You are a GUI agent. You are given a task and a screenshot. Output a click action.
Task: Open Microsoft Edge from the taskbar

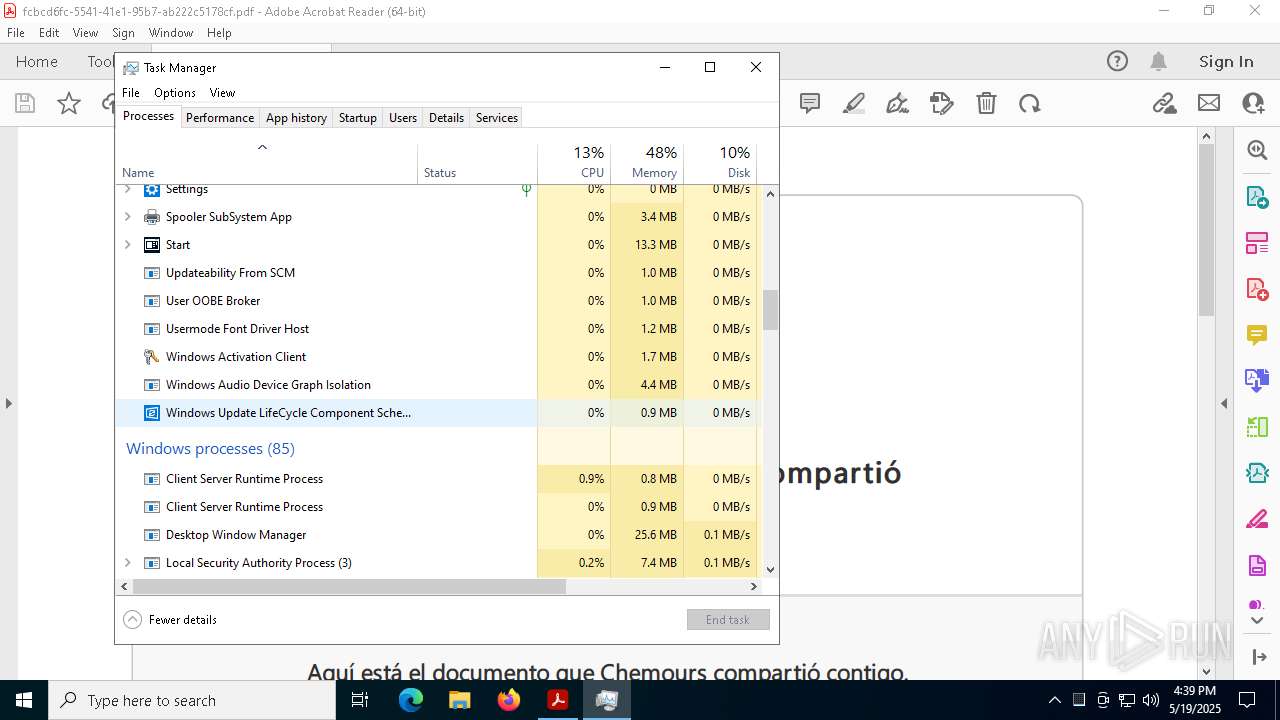tap(411, 700)
